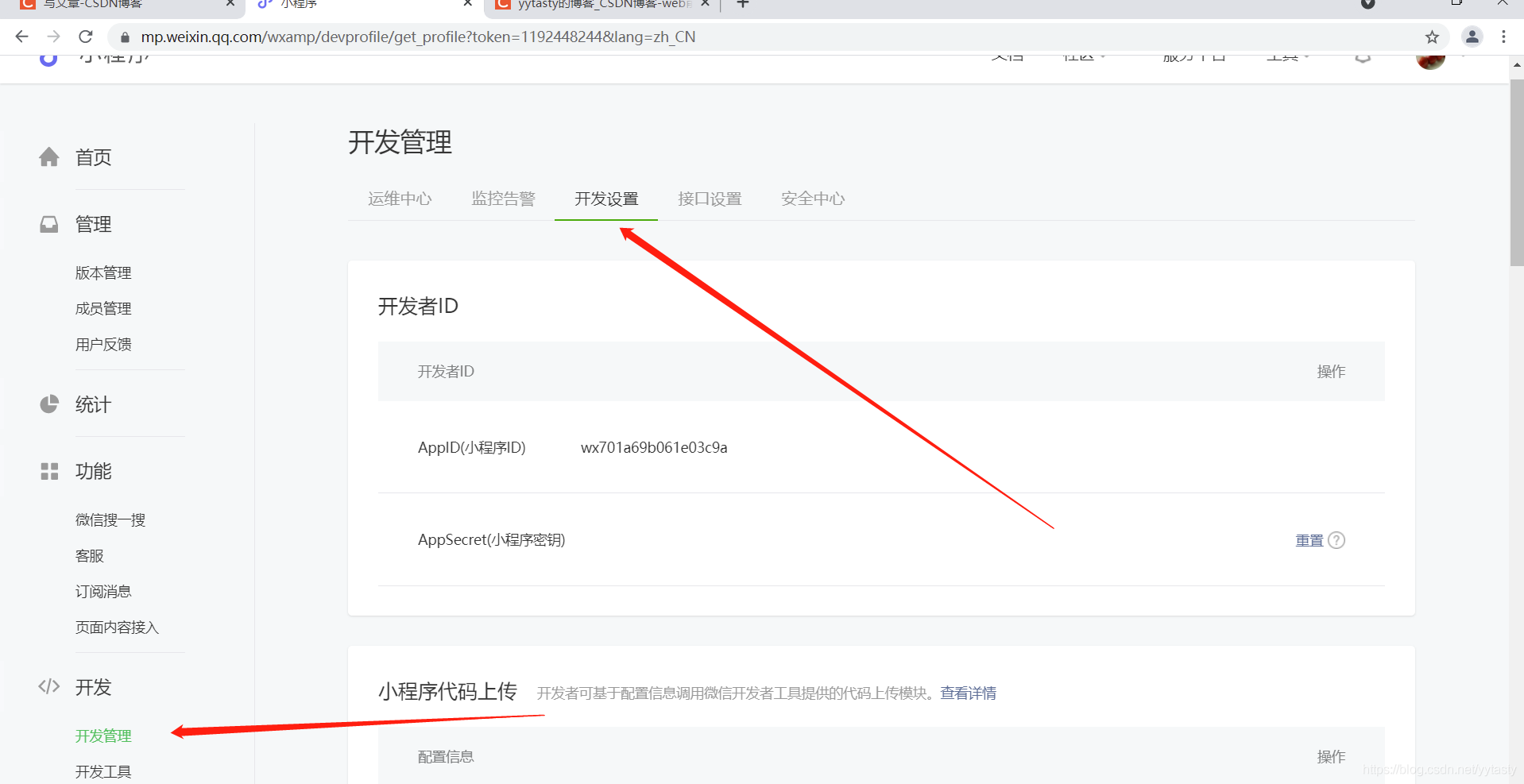The image size is (1524, 784).
Task: Click the AppID value wx701a69b061e03c9a
Action: (654, 448)
